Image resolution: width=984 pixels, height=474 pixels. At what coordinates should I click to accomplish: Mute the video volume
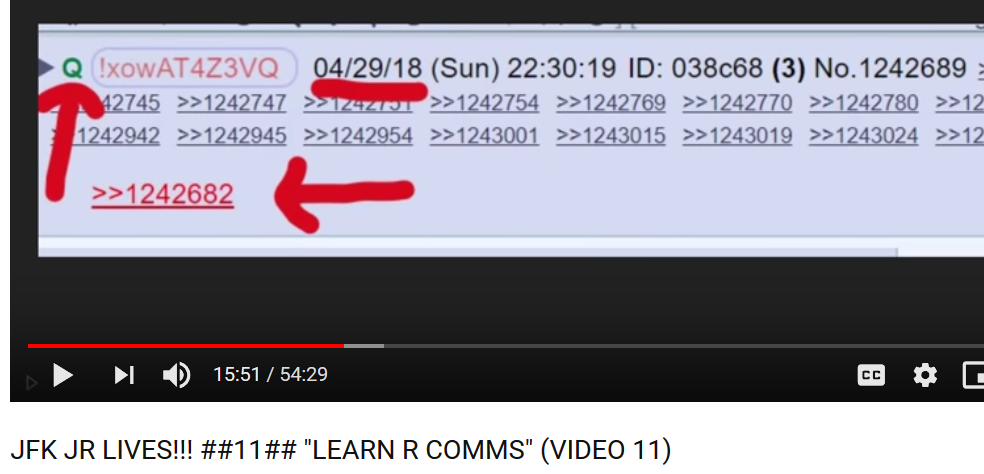point(176,375)
